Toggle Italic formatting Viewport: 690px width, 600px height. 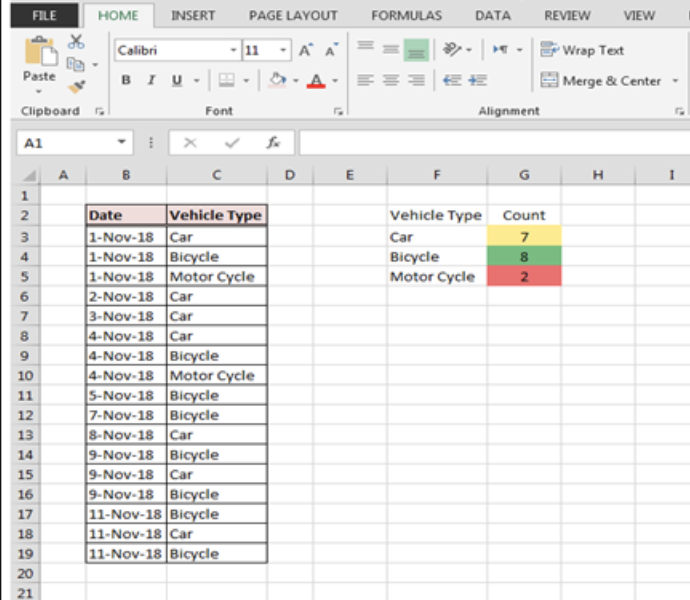pyautogui.click(x=151, y=80)
